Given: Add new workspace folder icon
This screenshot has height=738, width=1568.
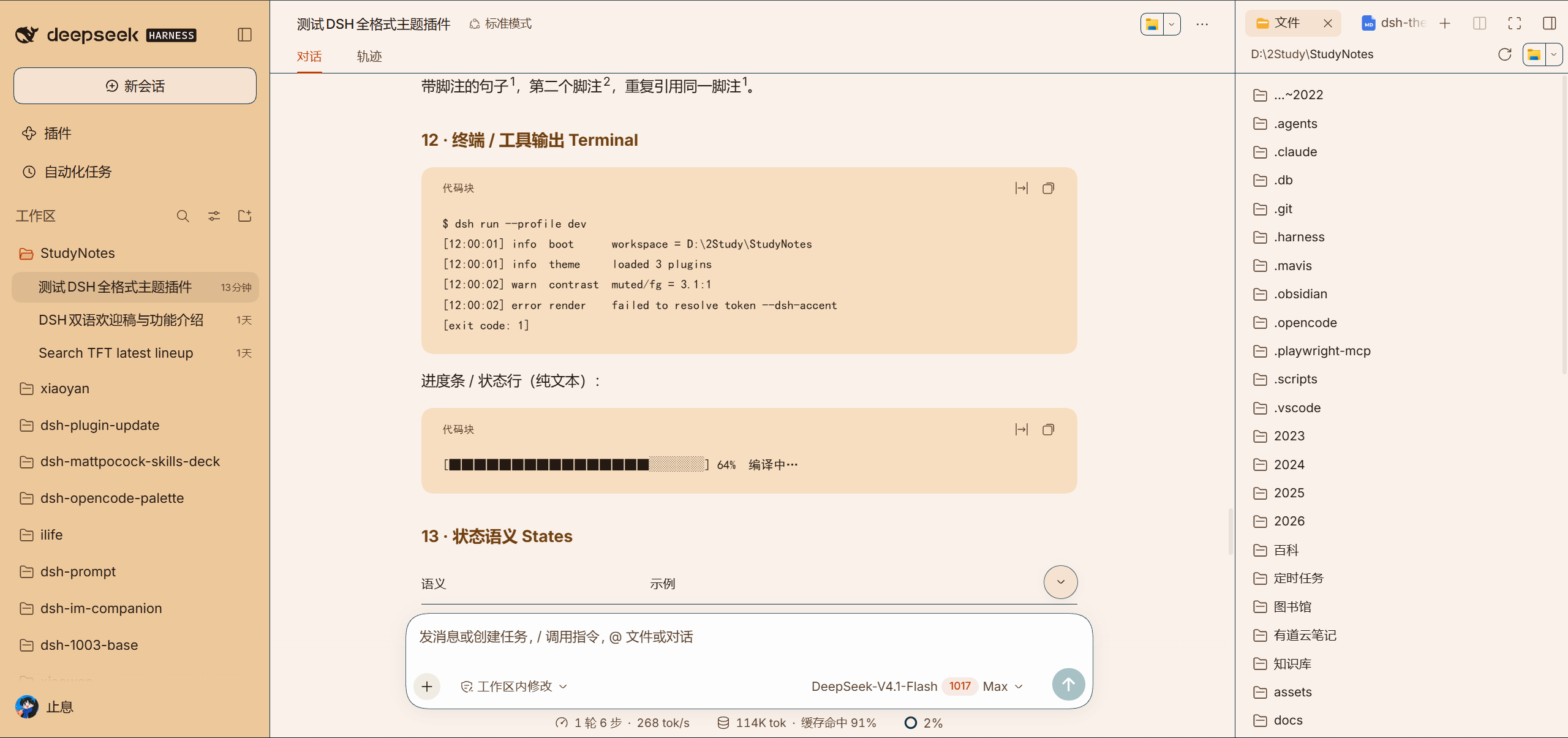Looking at the screenshot, I should point(245,216).
